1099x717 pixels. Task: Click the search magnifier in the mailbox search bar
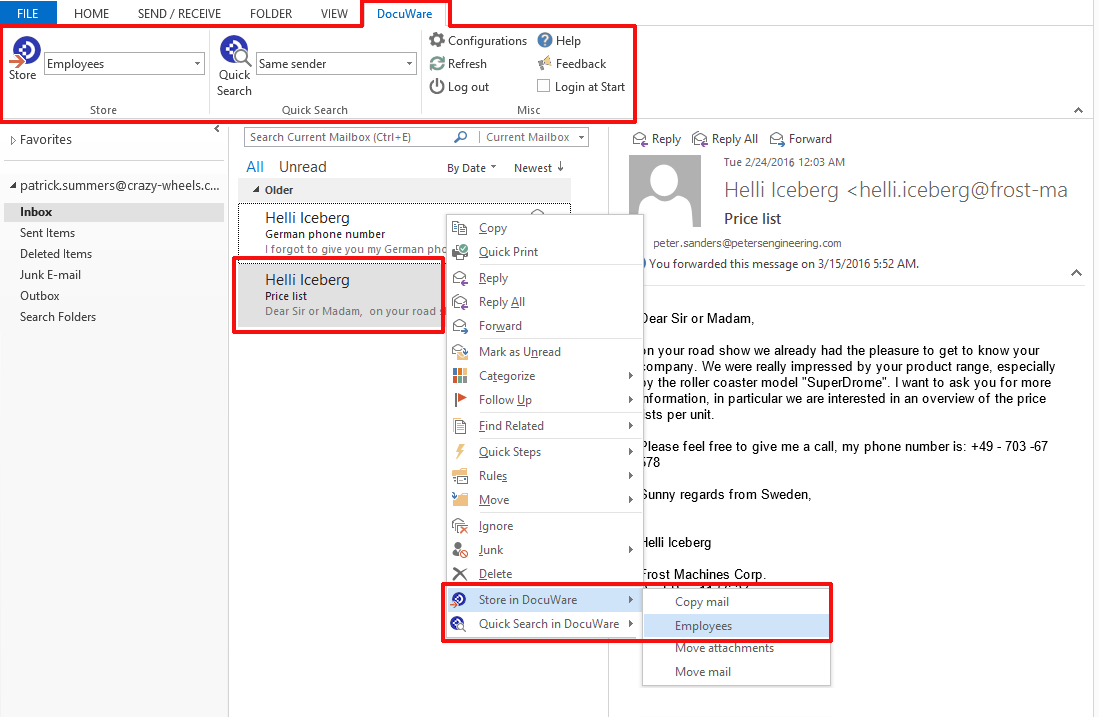point(459,136)
